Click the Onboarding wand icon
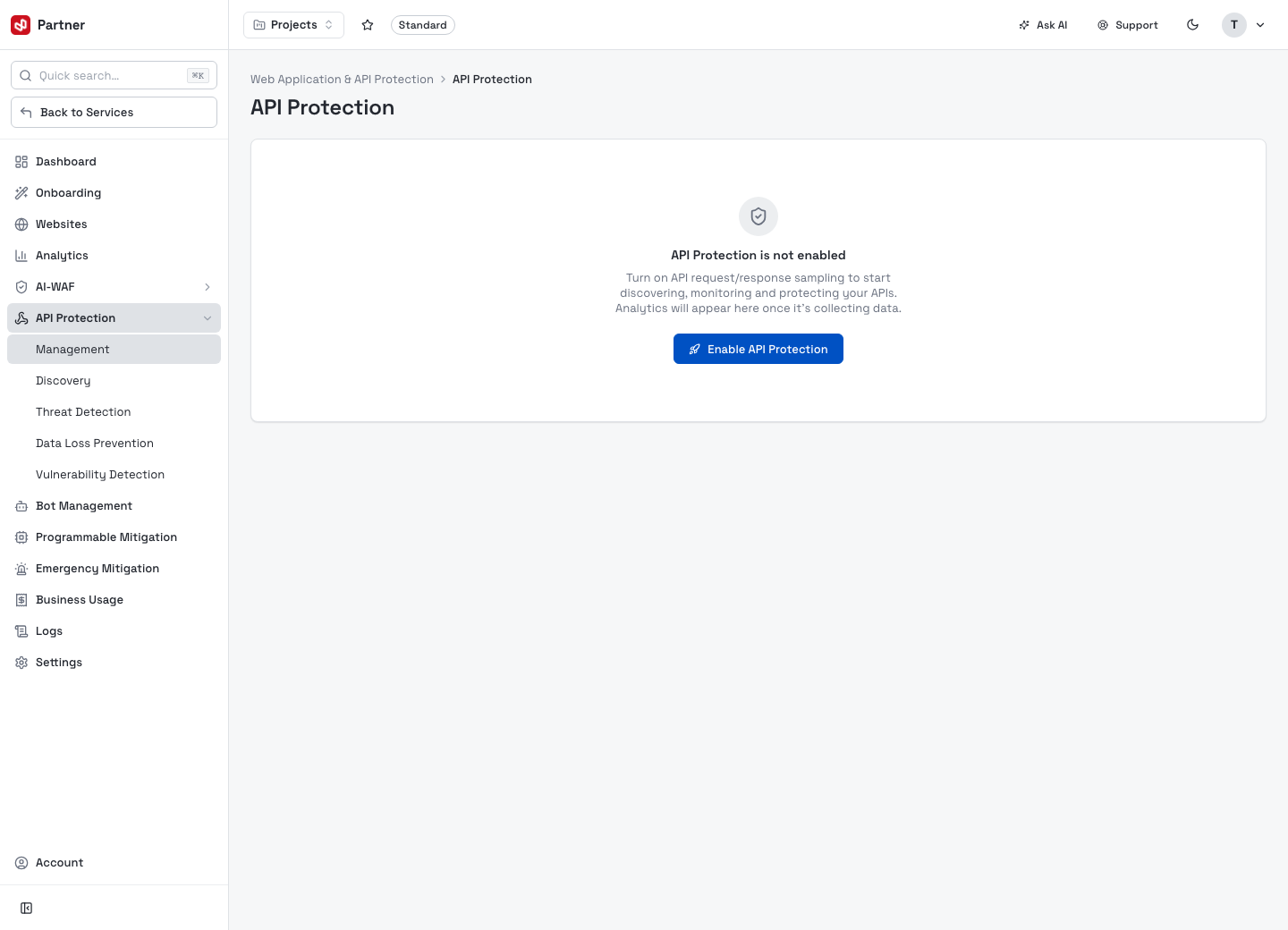This screenshot has height=930, width=1288. (x=21, y=193)
